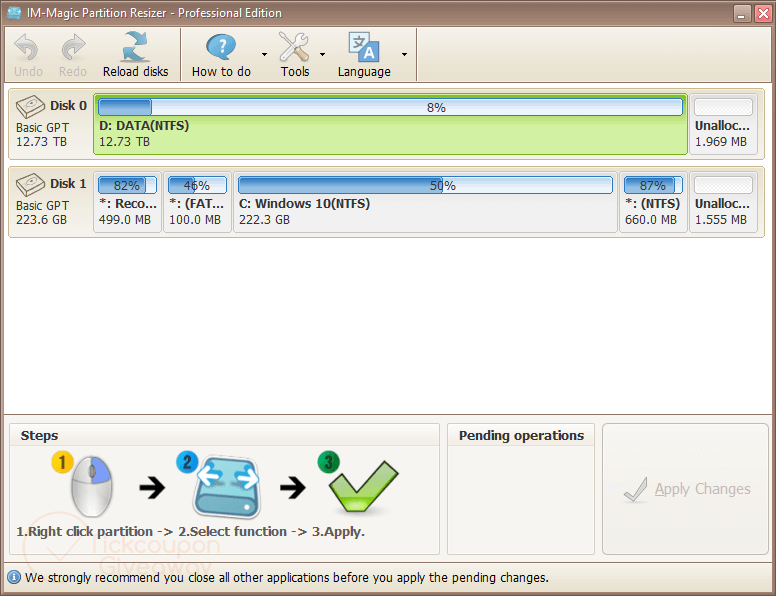Minimize the Partition Resizer window

click(x=741, y=14)
